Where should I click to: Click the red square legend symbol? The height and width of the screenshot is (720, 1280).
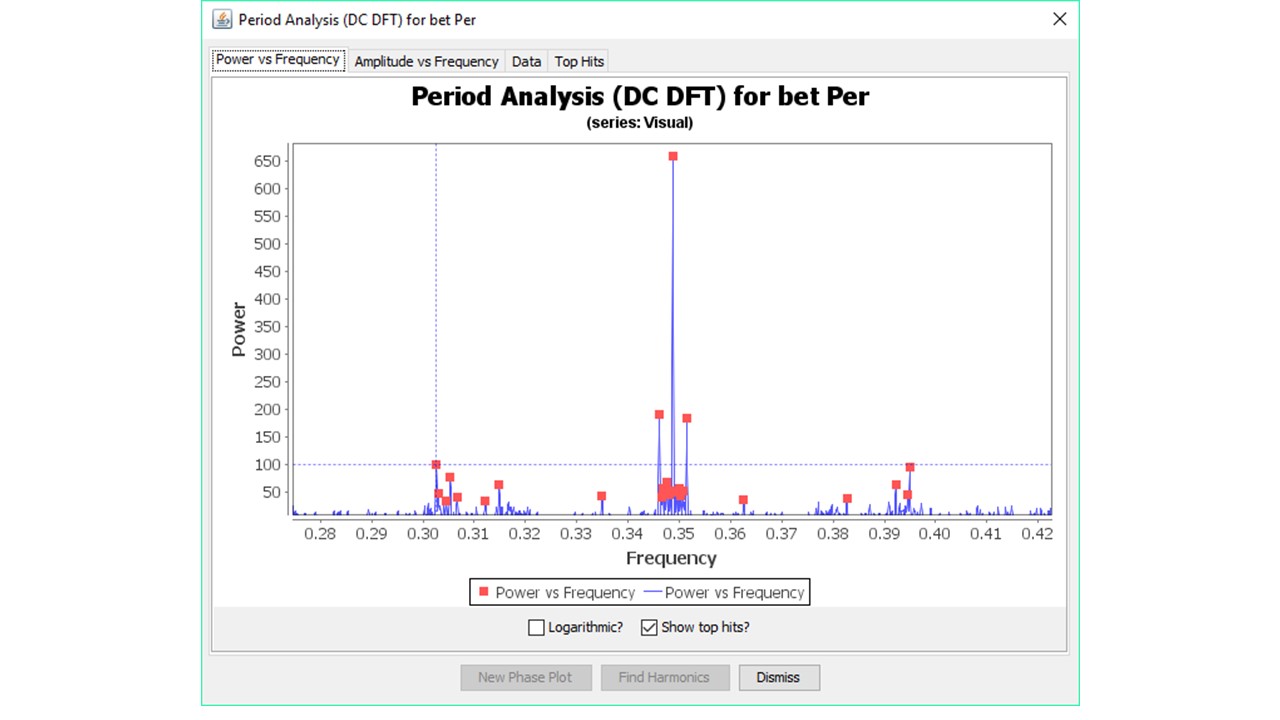coord(483,592)
